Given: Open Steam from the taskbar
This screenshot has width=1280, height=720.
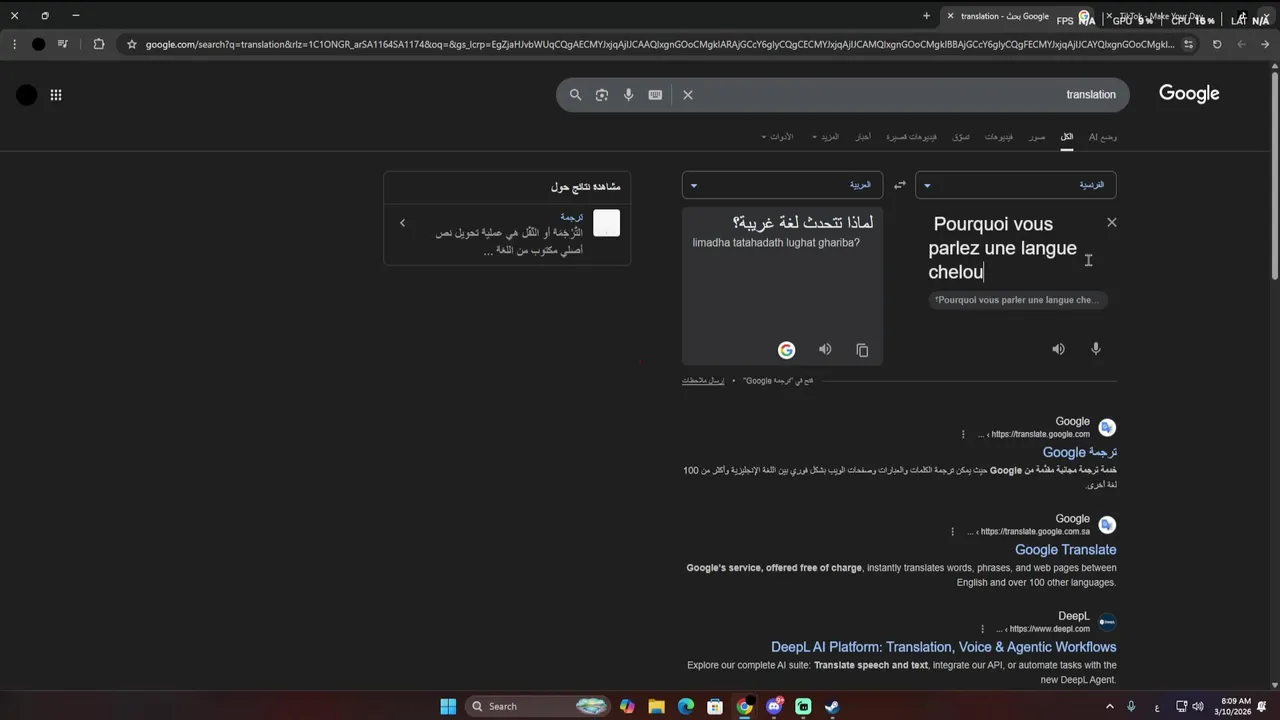Looking at the screenshot, I should (x=832, y=706).
